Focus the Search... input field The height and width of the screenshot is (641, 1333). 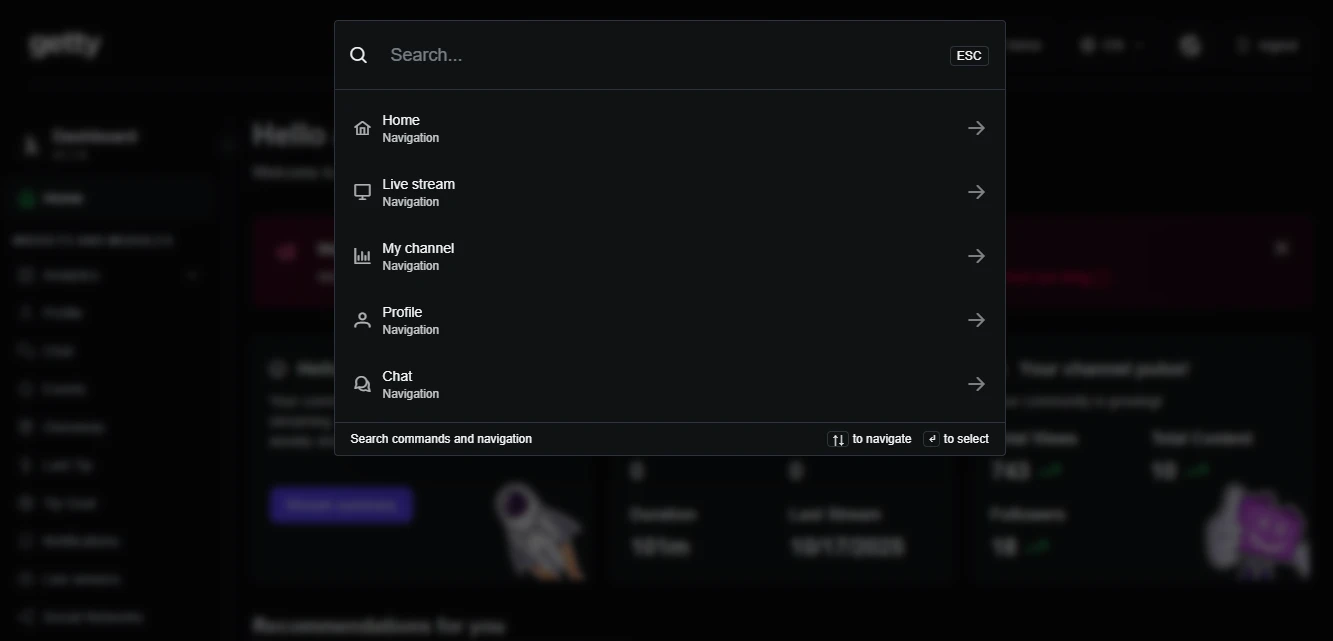coord(662,55)
